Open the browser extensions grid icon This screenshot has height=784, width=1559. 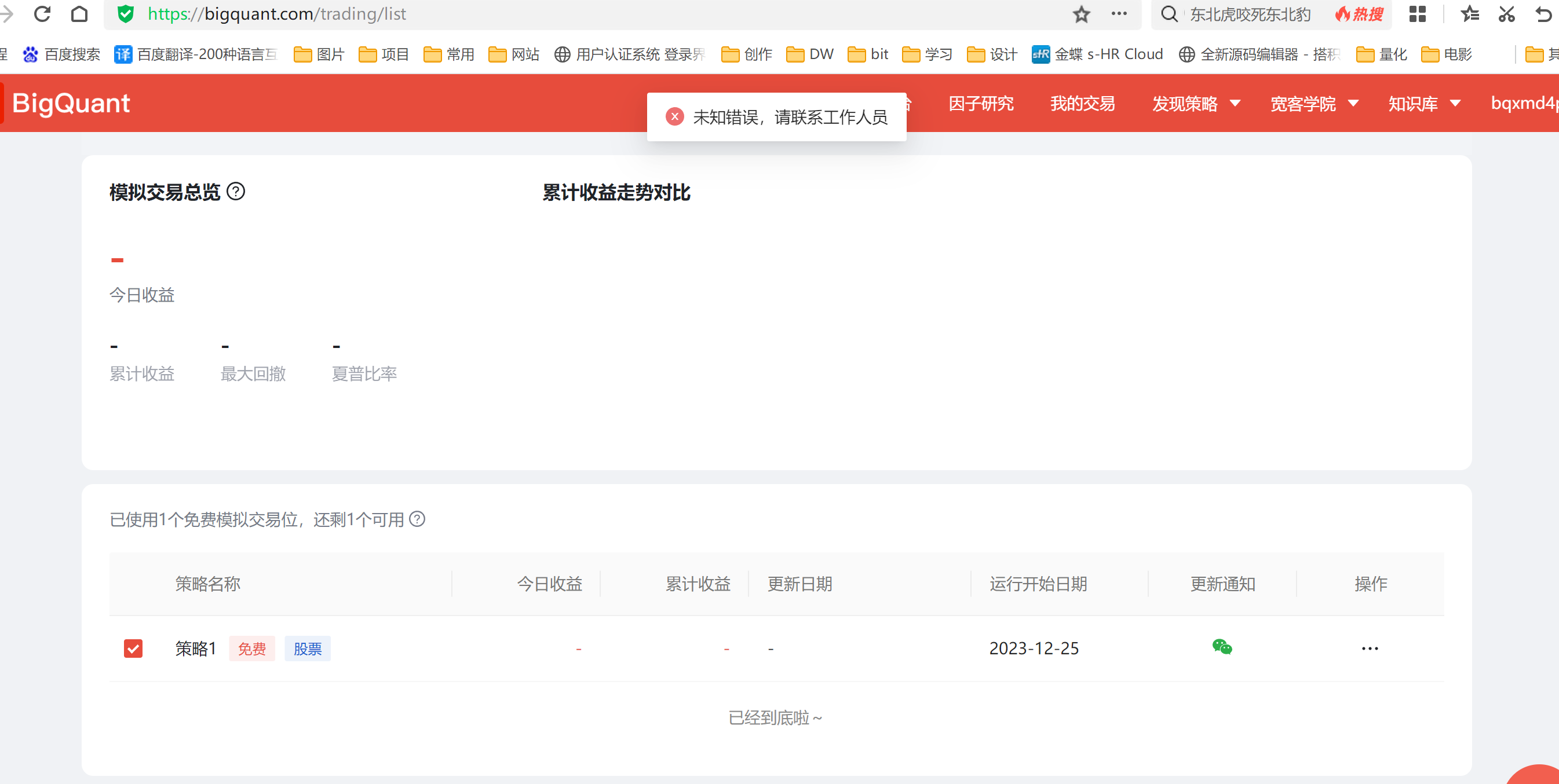pos(1418,14)
